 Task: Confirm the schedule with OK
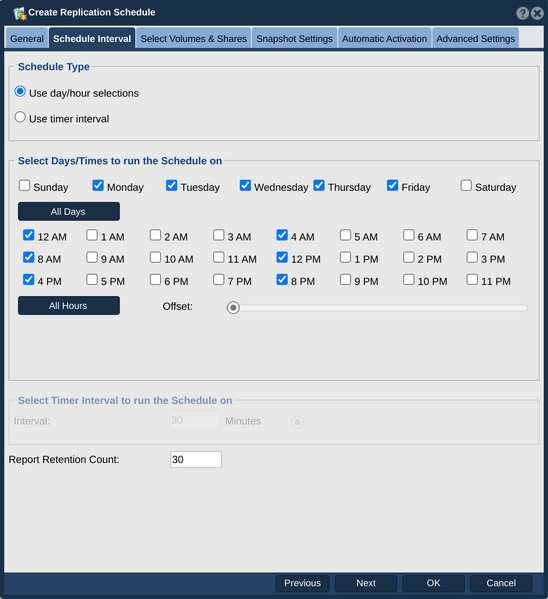433,583
